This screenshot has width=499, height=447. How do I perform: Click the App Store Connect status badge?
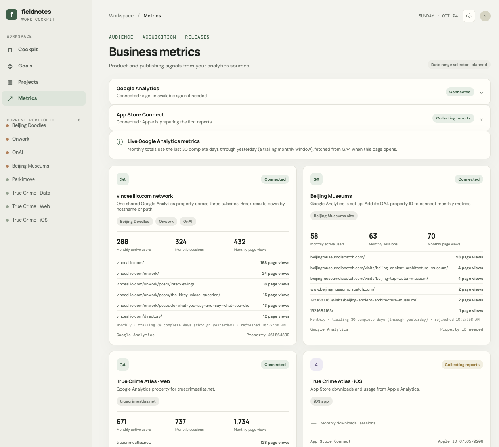453,118
